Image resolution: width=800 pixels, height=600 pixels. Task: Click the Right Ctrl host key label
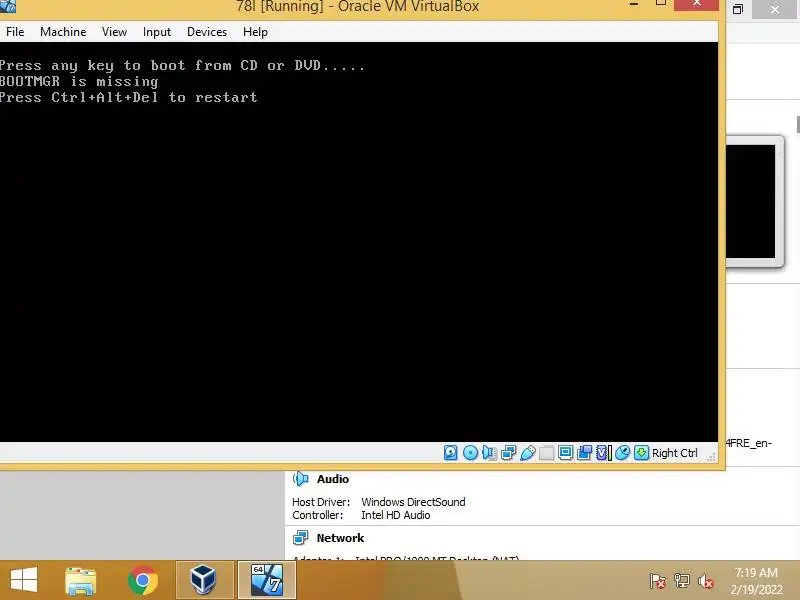pos(674,453)
